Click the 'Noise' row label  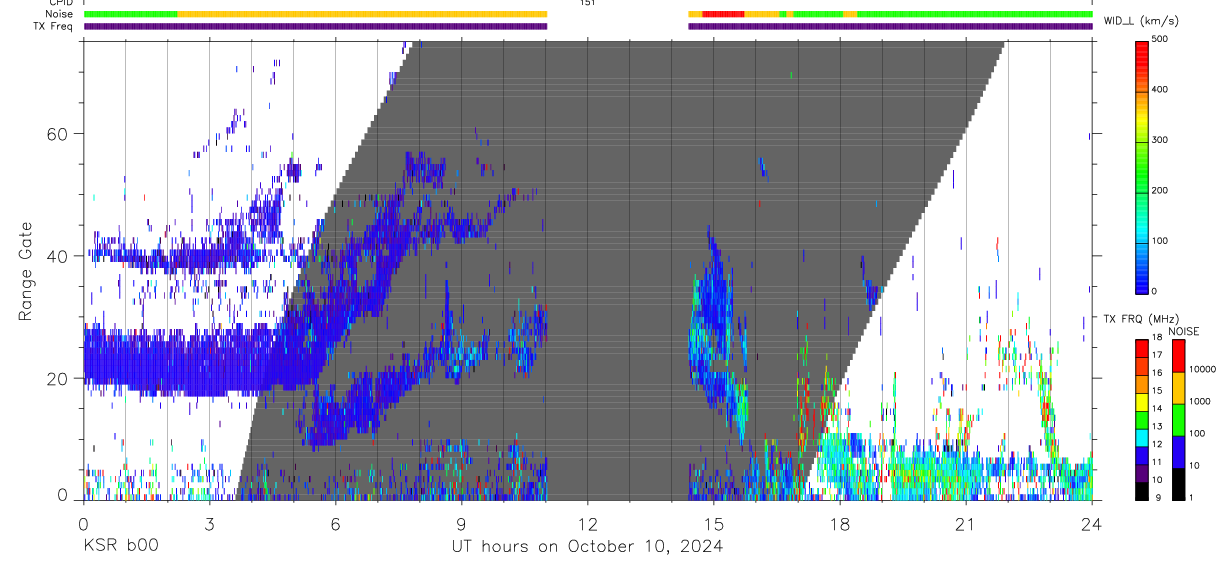(x=59, y=14)
